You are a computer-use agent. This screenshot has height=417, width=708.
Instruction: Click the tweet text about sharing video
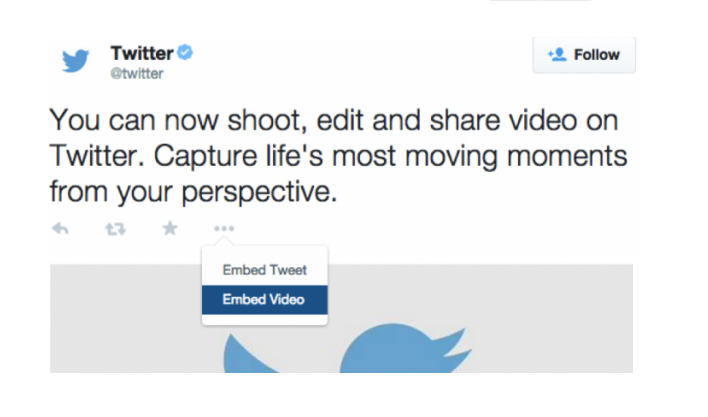338,156
